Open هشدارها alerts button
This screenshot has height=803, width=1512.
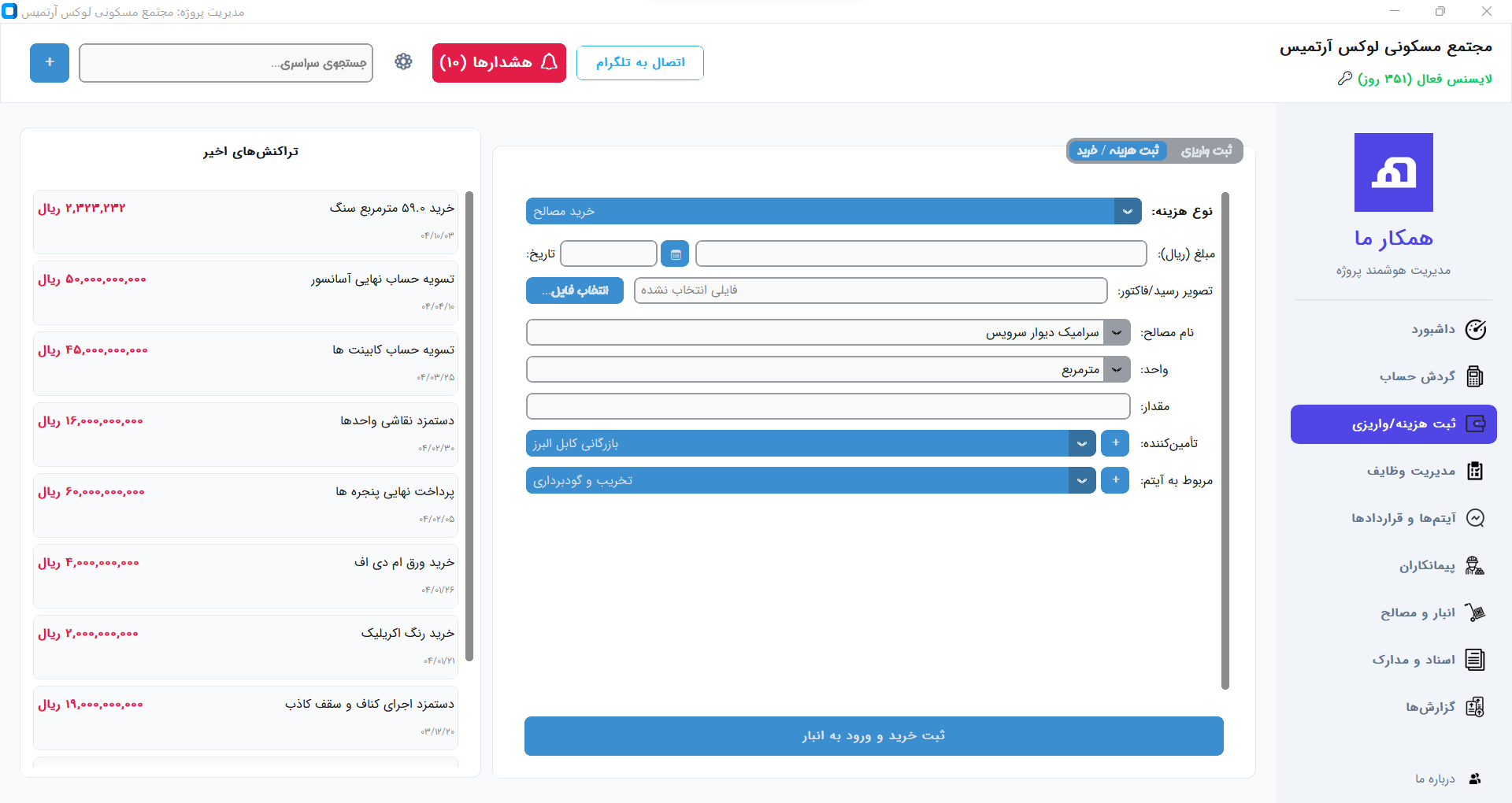498,63
